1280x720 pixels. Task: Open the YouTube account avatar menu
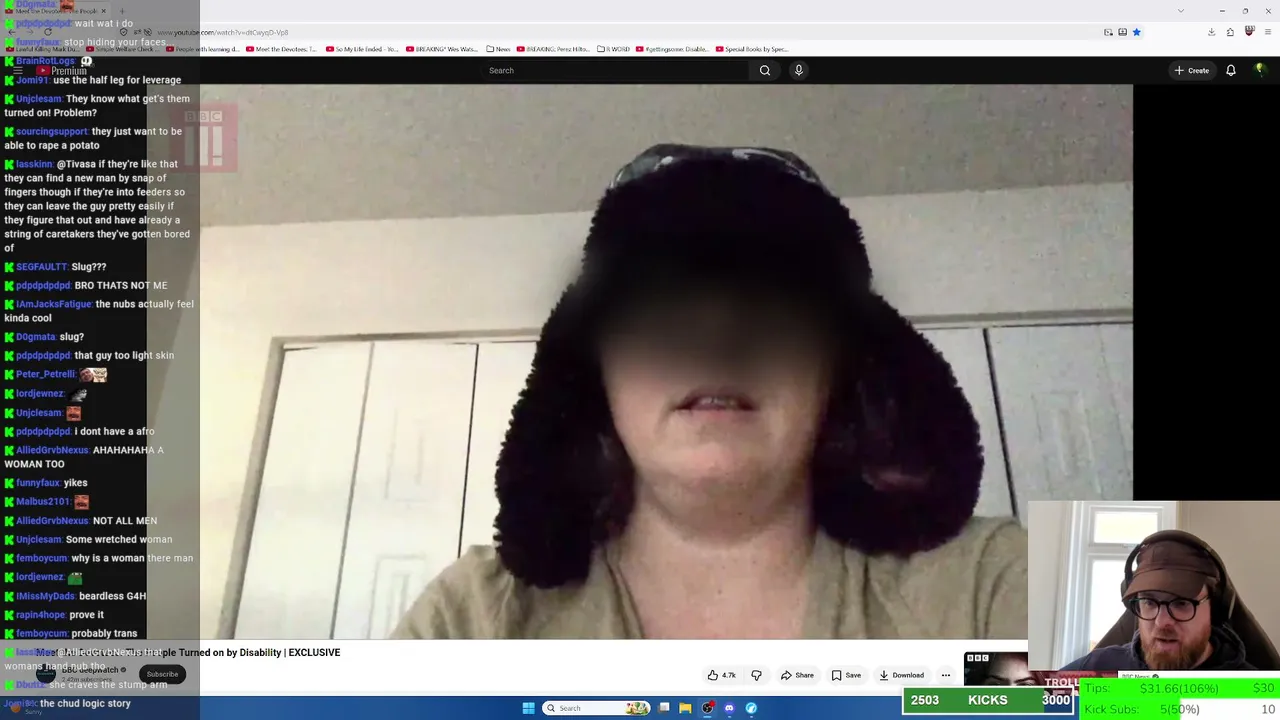tap(1261, 70)
